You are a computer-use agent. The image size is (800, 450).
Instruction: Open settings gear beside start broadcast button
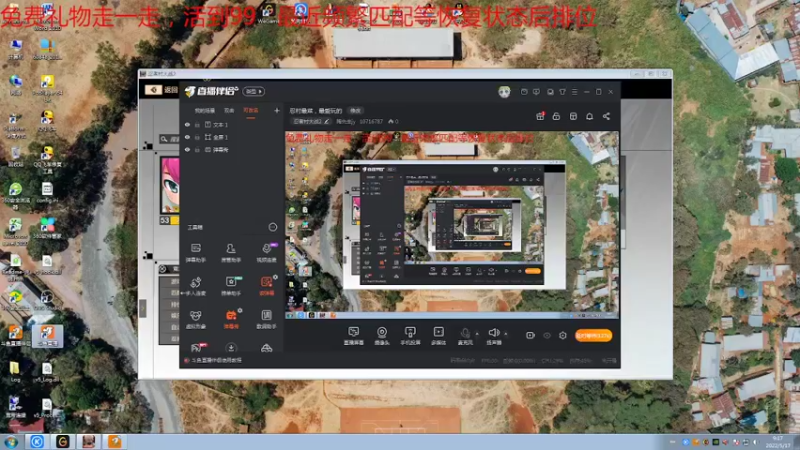coord(563,335)
